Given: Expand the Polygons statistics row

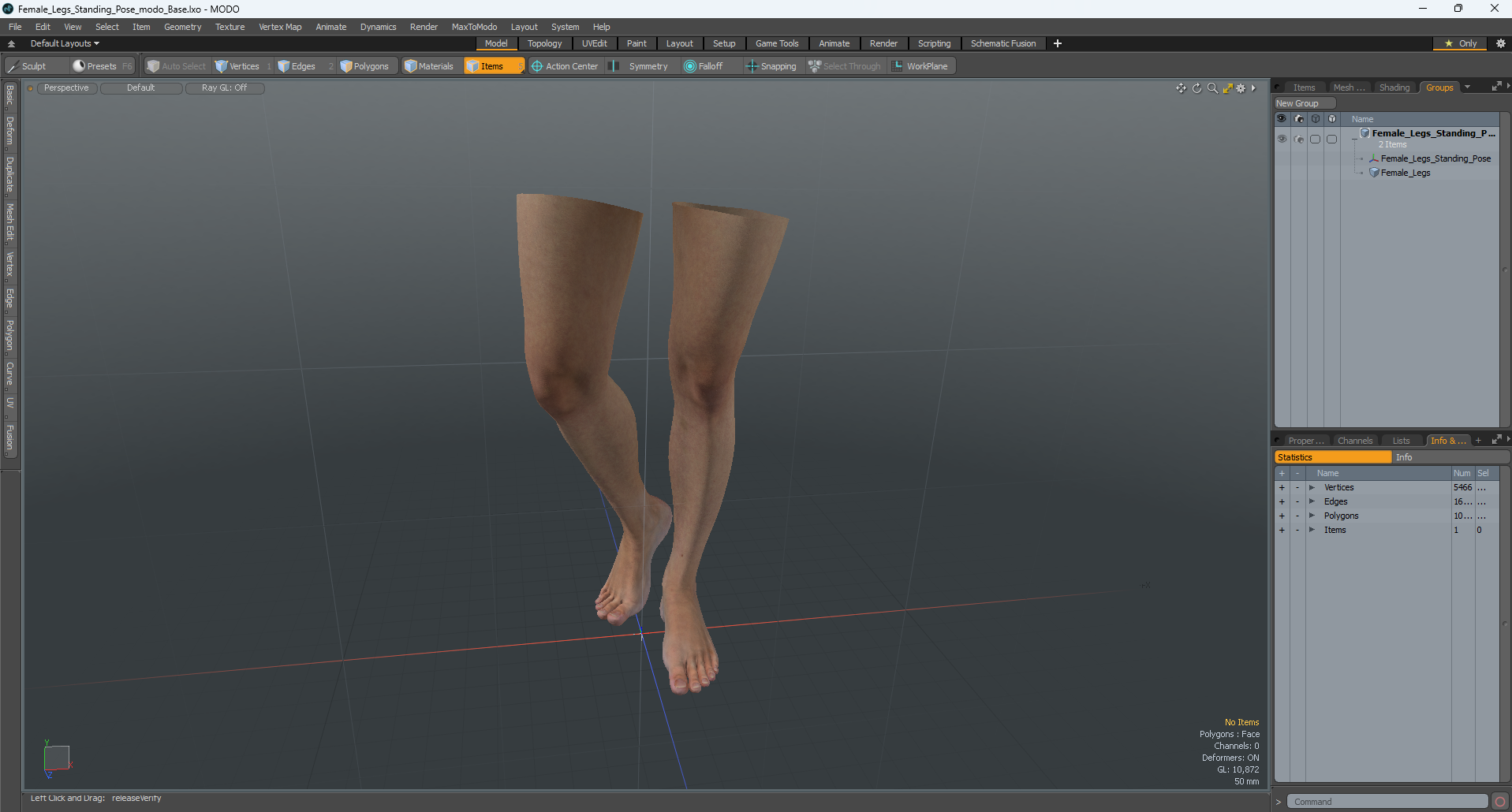Looking at the screenshot, I should [1312, 516].
